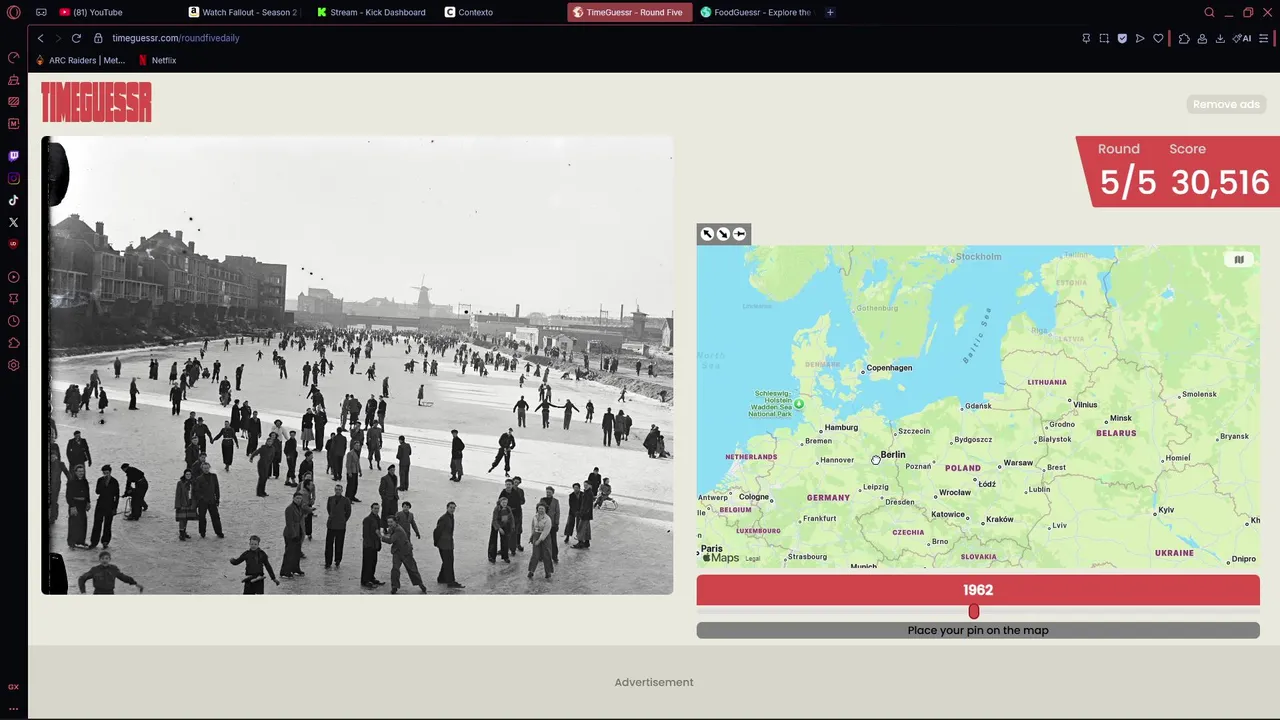Enlarge map with the second arrow icon
This screenshot has height=720, width=1280.
point(723,234)
